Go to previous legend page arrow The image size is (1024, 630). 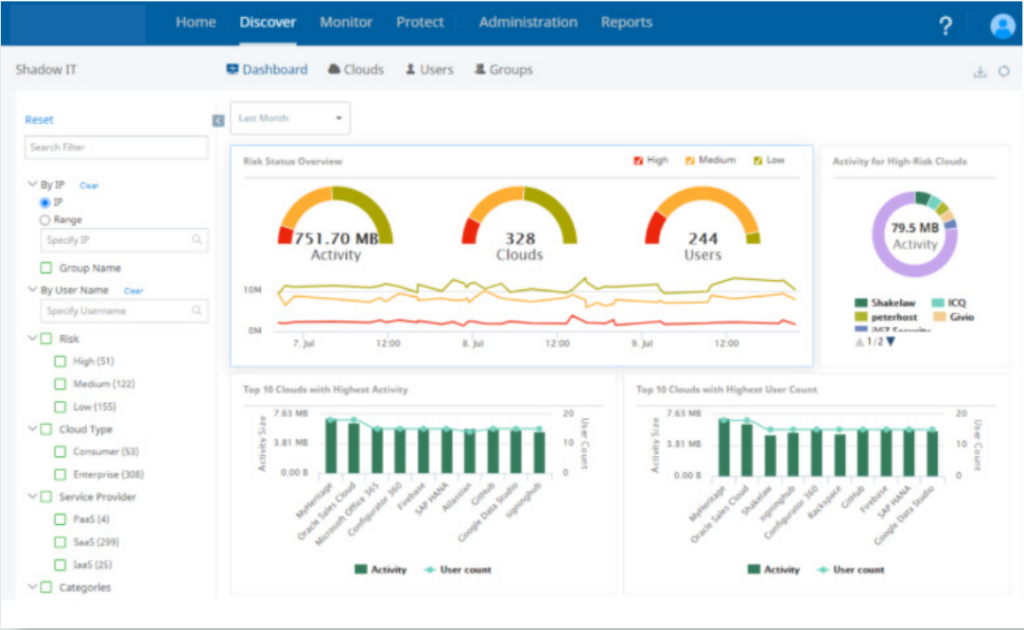(859, 341)
